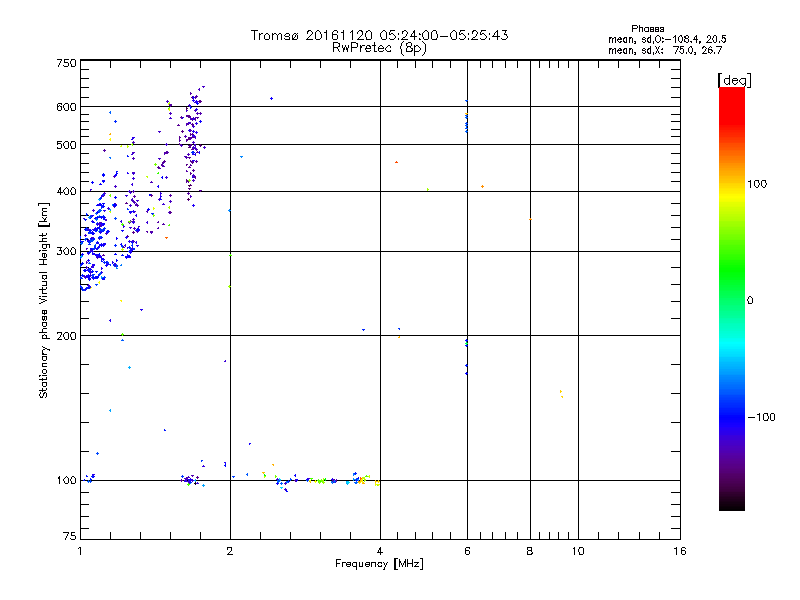This screenshot has width=800, height=600.
Task: Click the x-axis '6' tick label
Action: pyautogui.click(x=467, y=551)
